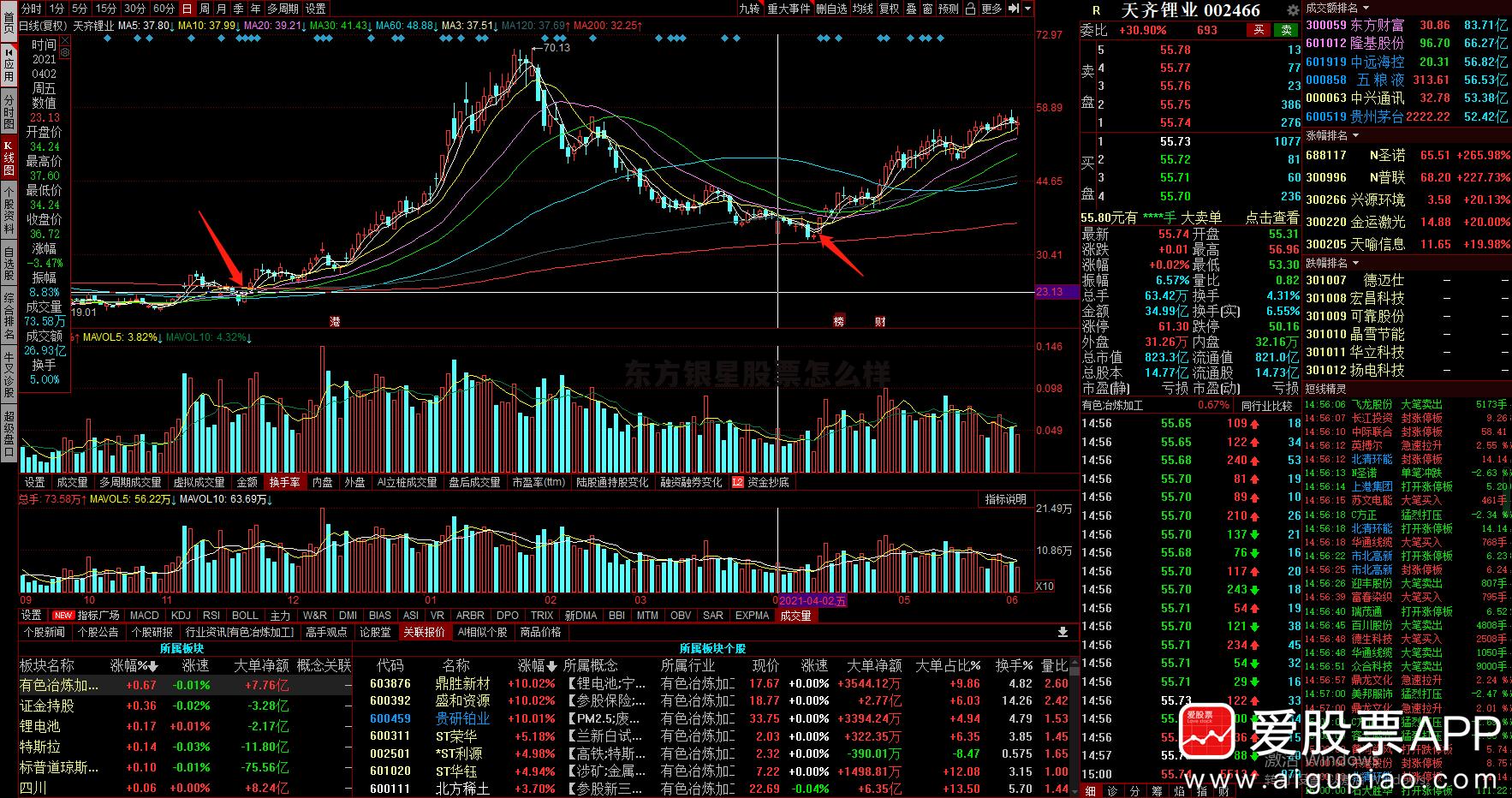The image size is (1512, 798).
Task: Click the 港 marker on the chart
Action: tap(336, 322)
